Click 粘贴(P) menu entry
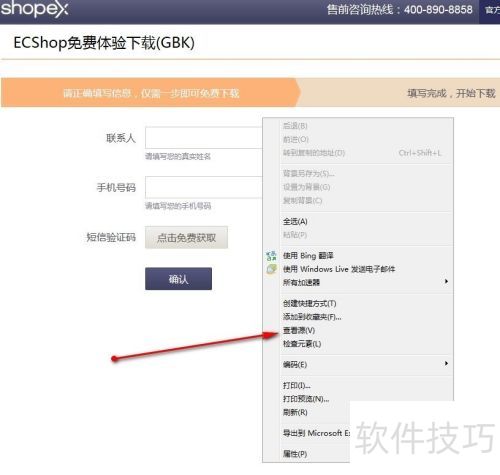Image resolution: width=500 pixels, height=475 pixels. coord(295,235)
